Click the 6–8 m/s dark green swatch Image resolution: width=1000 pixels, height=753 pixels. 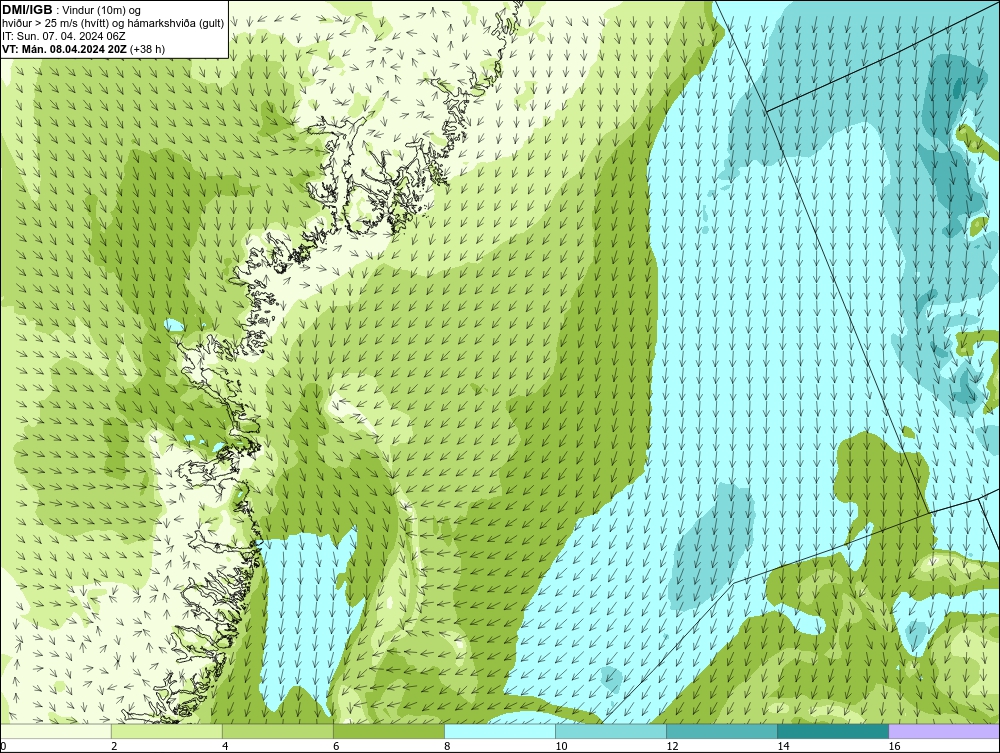click(x=388, y=731)
